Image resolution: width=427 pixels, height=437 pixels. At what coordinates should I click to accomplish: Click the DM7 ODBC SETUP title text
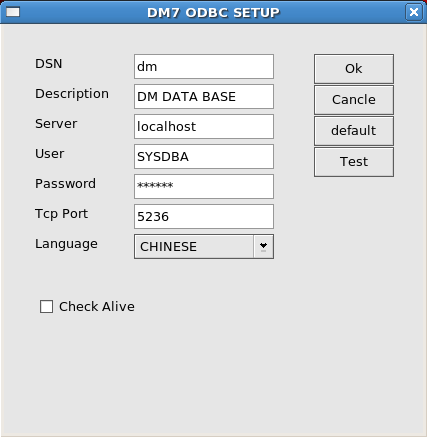click(213, 13)
